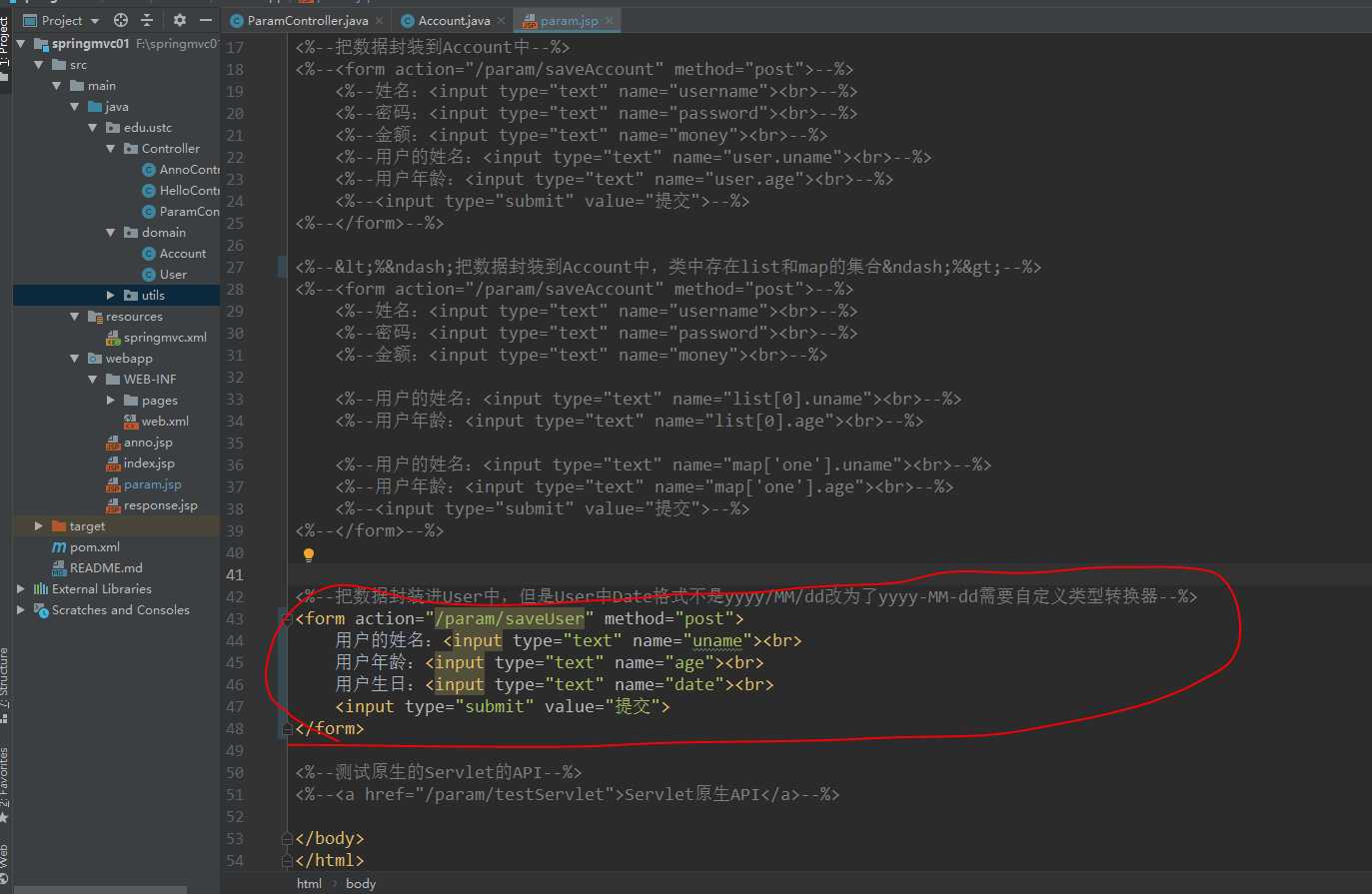1372x894 pixels.
Task: Click the Scratches and Consoles icon
Action: coord(41,610)
